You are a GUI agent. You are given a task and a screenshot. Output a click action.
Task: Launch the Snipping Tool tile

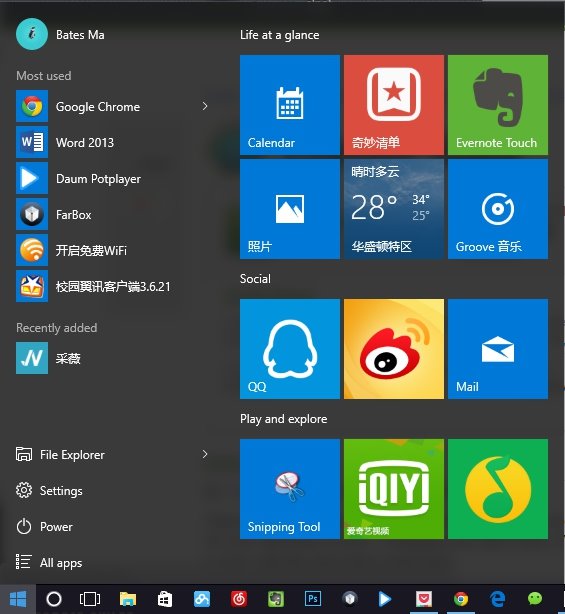click(290, 489)
